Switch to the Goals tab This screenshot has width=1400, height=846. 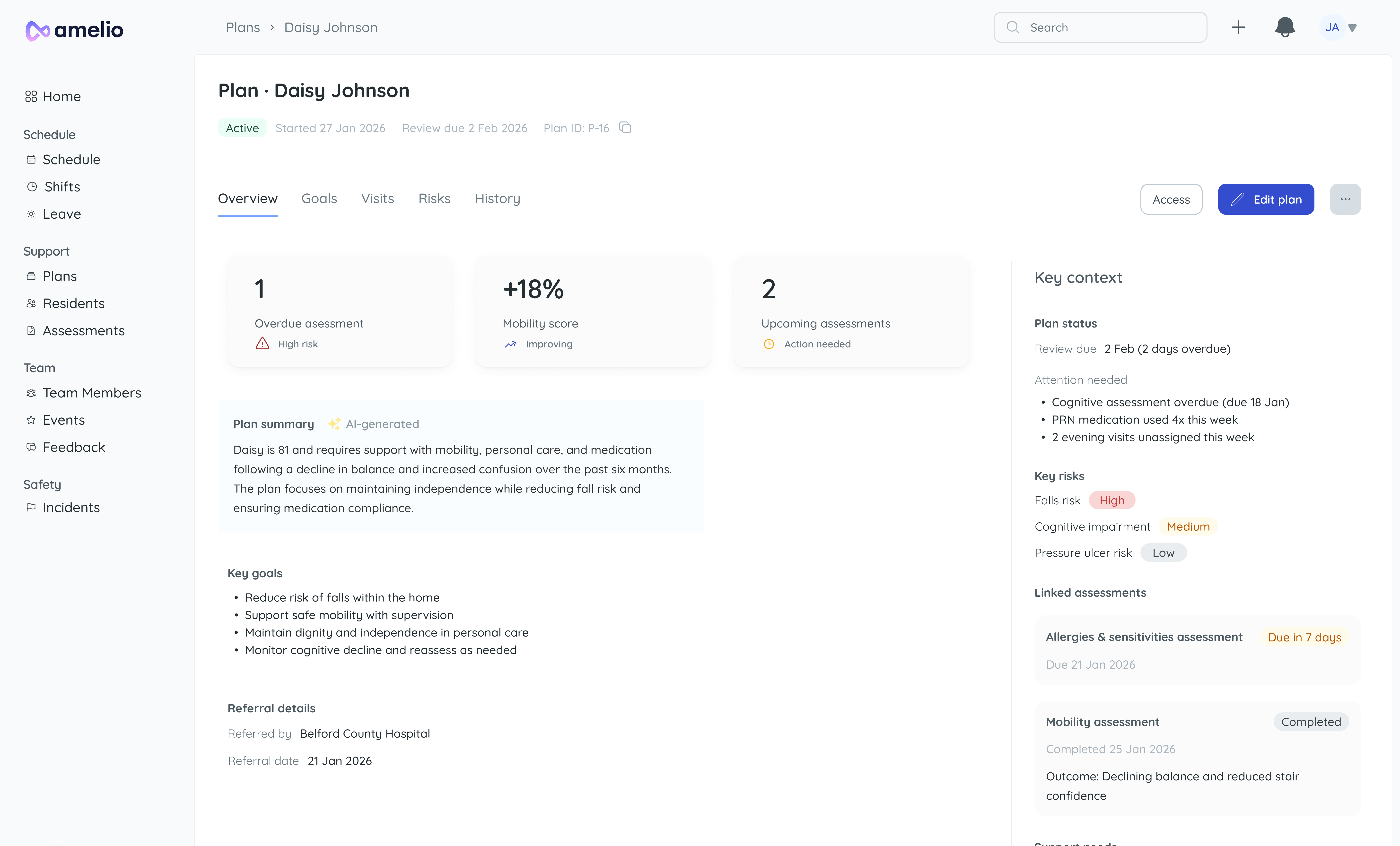click(319, 199)
